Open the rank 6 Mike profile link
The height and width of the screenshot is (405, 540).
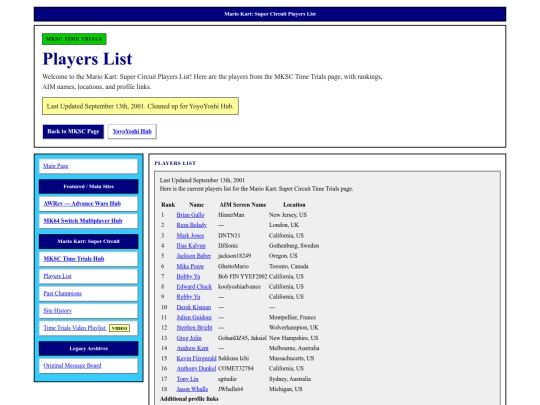pos(190,266)
